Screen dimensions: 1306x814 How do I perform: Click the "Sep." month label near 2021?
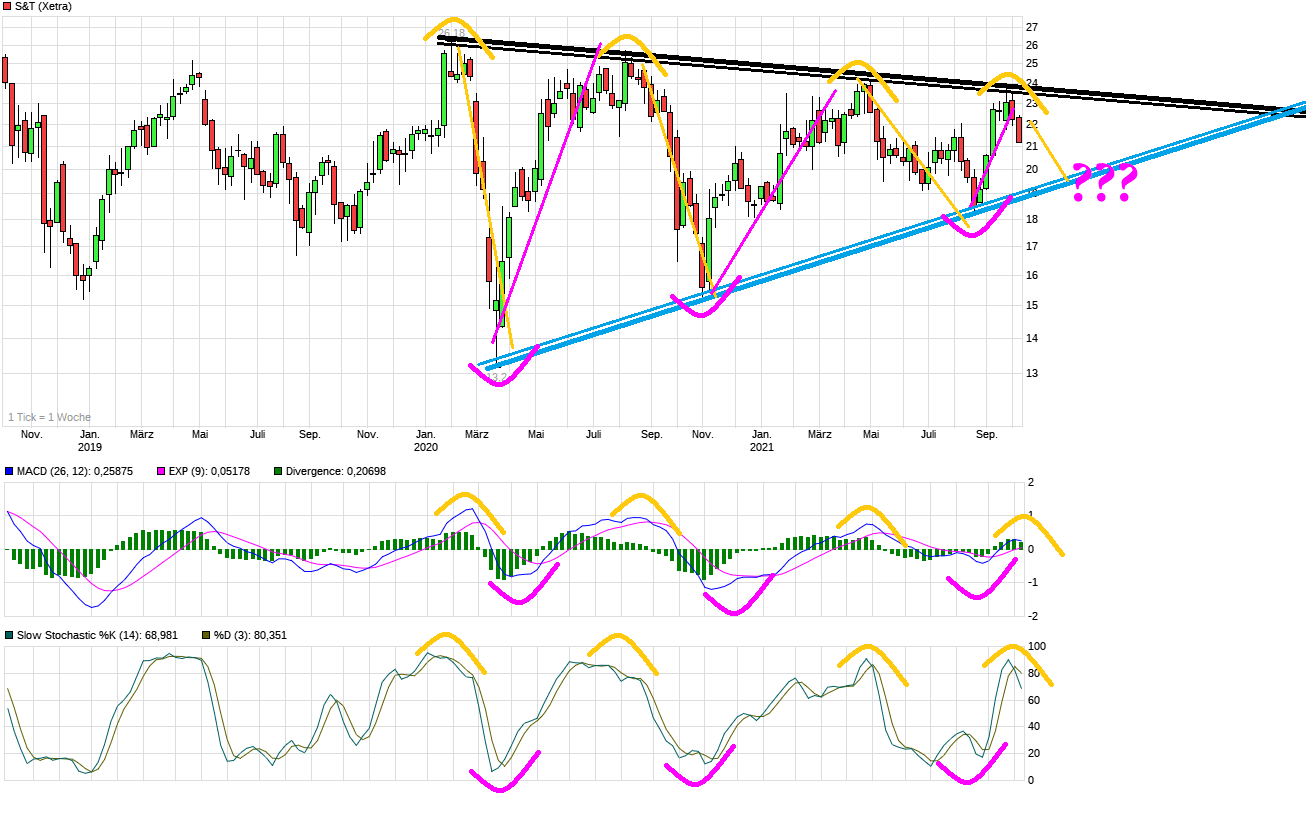988,434
